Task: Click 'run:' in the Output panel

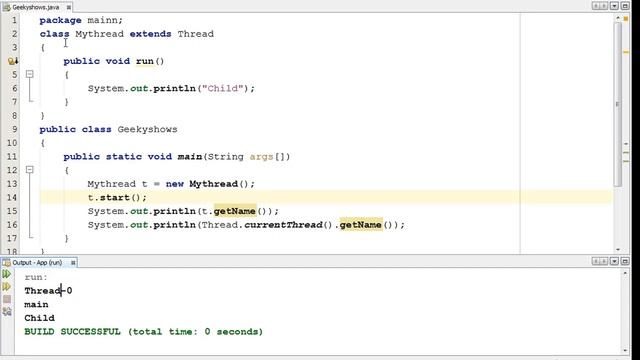Action: point(36,277)
